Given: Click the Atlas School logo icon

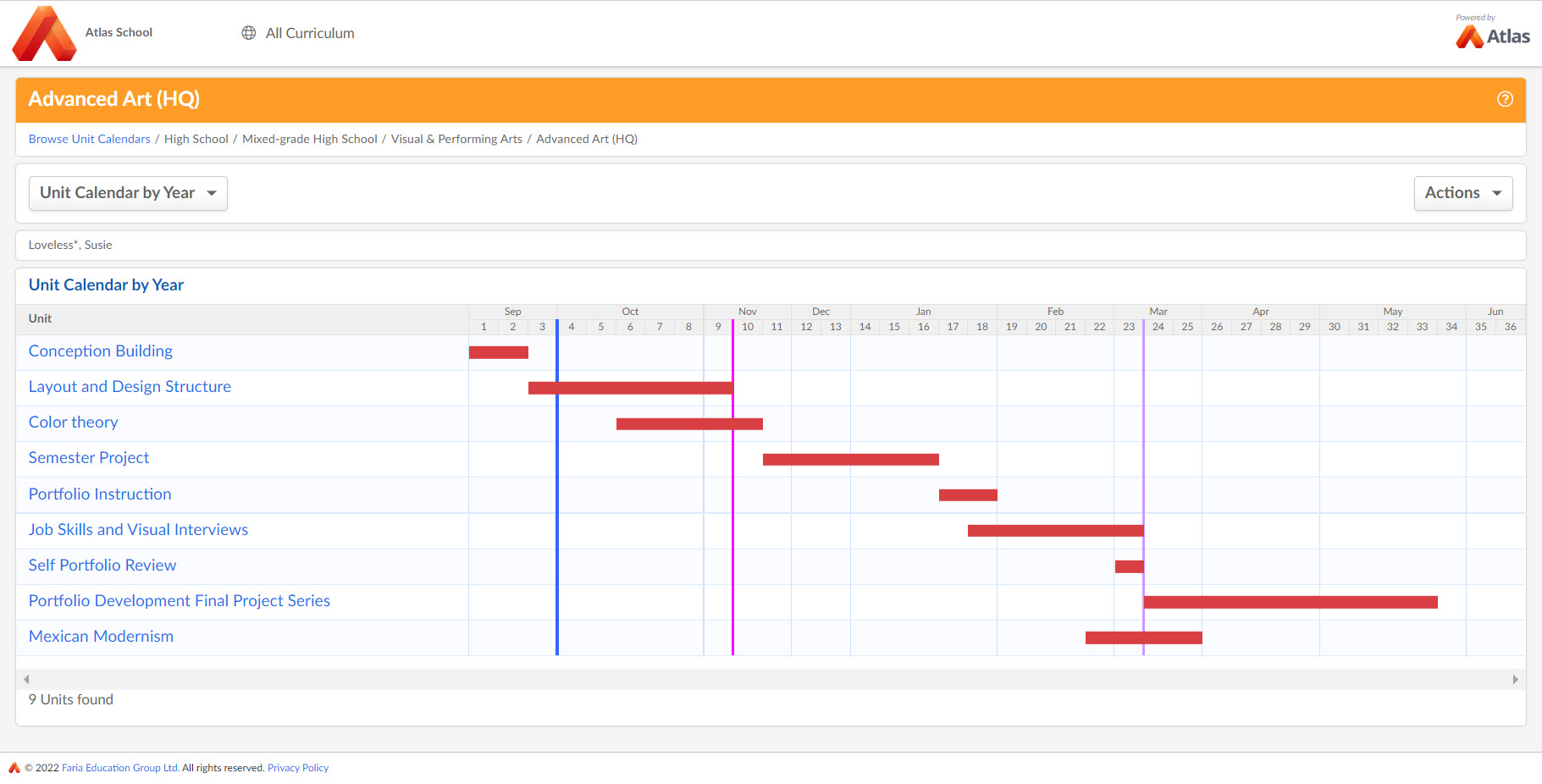Looking at the screenshot, I should pyautogui.click(x=44, y=33).
